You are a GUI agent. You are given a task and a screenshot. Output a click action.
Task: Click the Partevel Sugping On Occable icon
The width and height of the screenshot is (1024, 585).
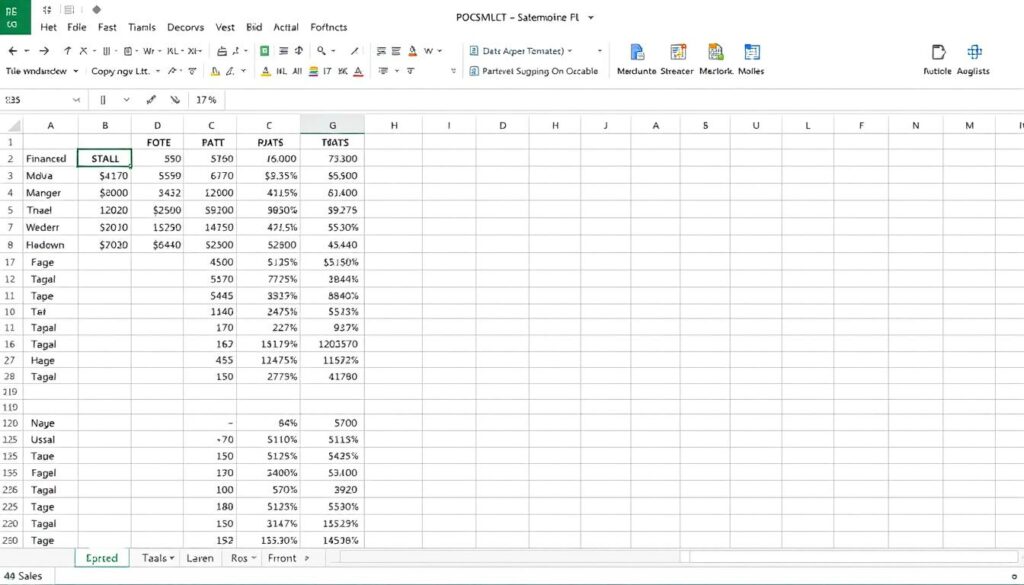coord(474,71)
